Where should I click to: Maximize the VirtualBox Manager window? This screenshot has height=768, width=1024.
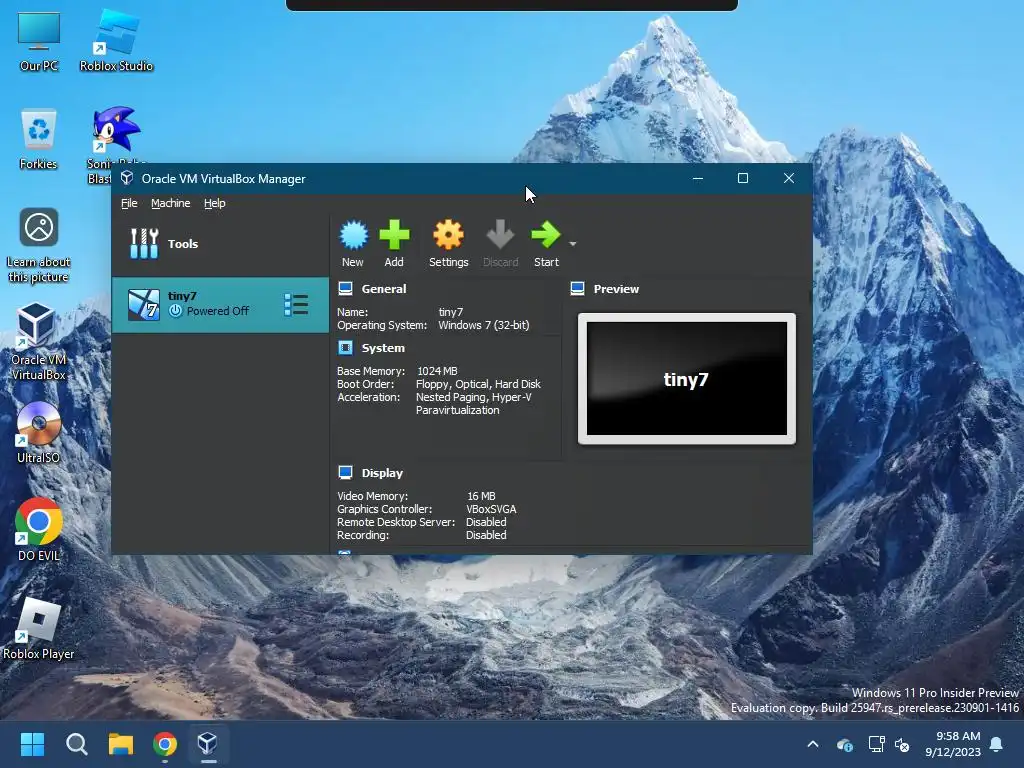pos(743,178)
